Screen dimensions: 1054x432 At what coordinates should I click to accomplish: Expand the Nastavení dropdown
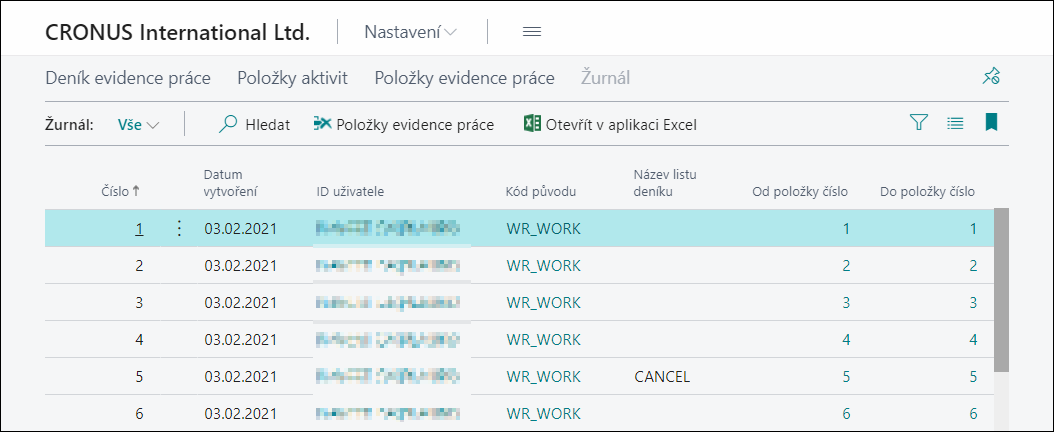[411, 32]
